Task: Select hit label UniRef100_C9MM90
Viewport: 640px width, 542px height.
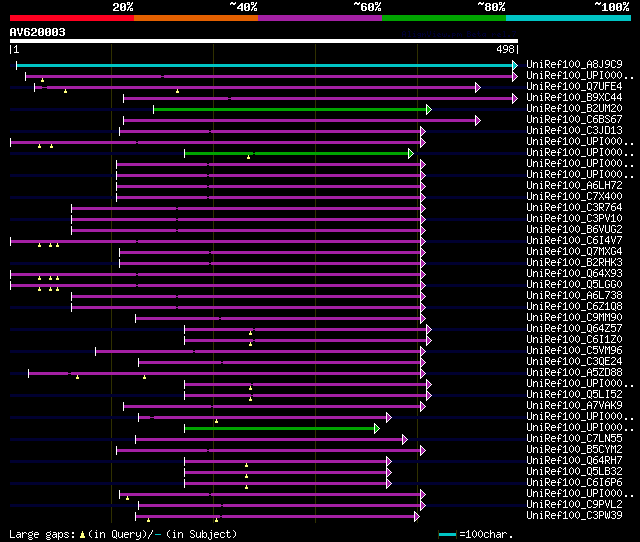Action: [574, 318]
